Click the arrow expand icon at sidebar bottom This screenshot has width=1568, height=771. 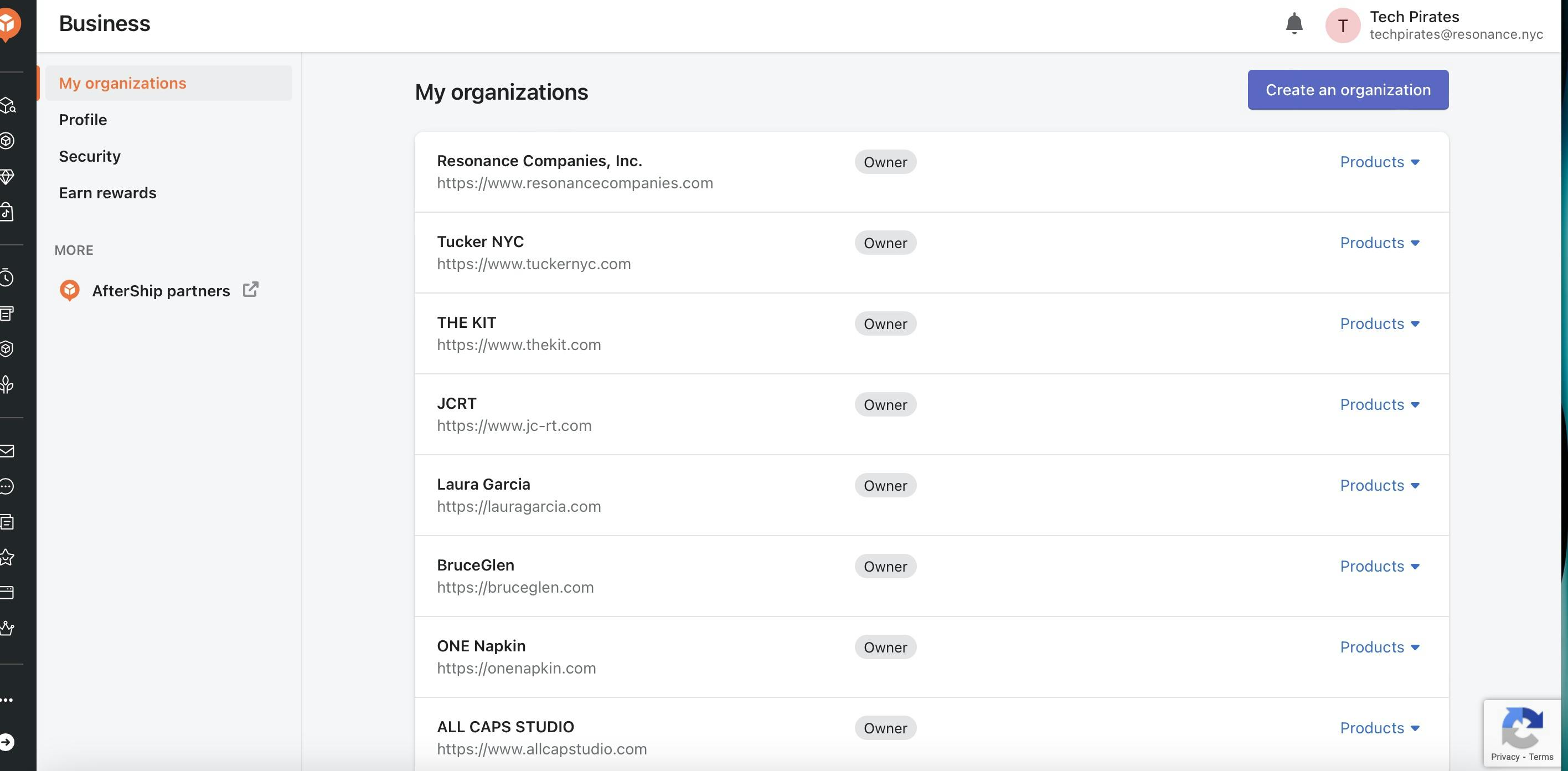click(x=7, y=742)
